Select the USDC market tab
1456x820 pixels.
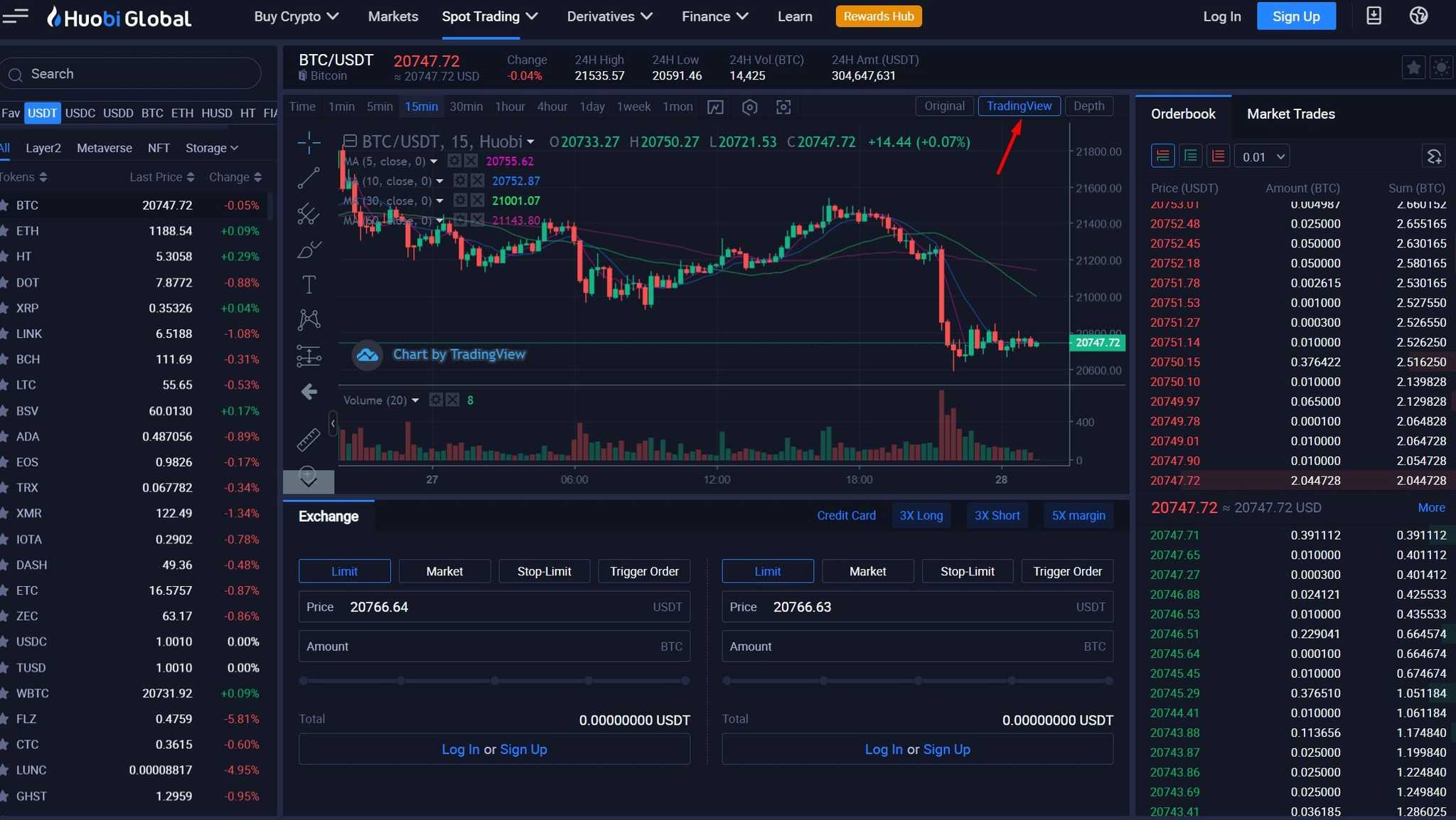pyautogui.click(x=80, y=113)
